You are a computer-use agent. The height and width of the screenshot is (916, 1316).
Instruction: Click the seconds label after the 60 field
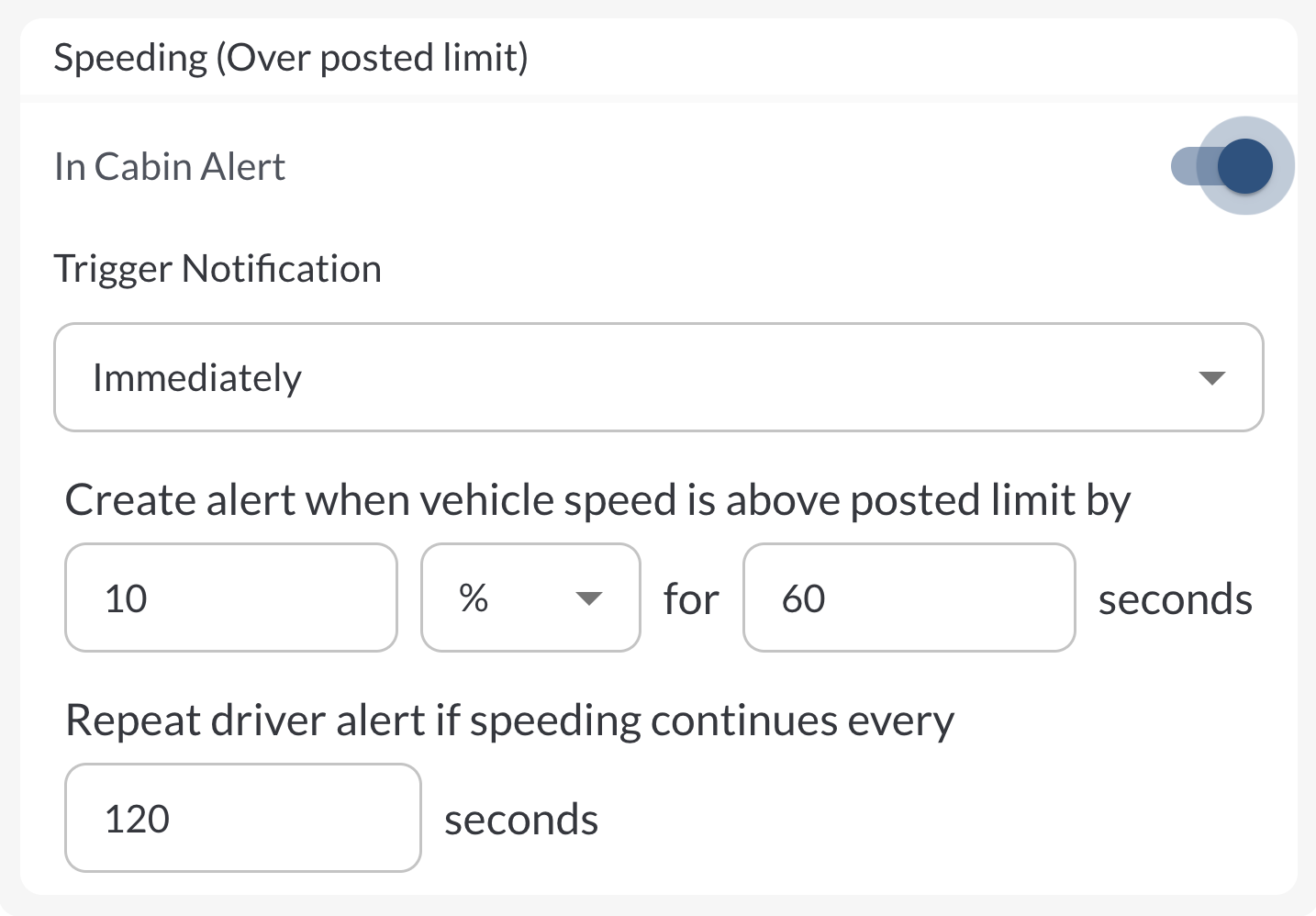click(x=1175, y=599)
